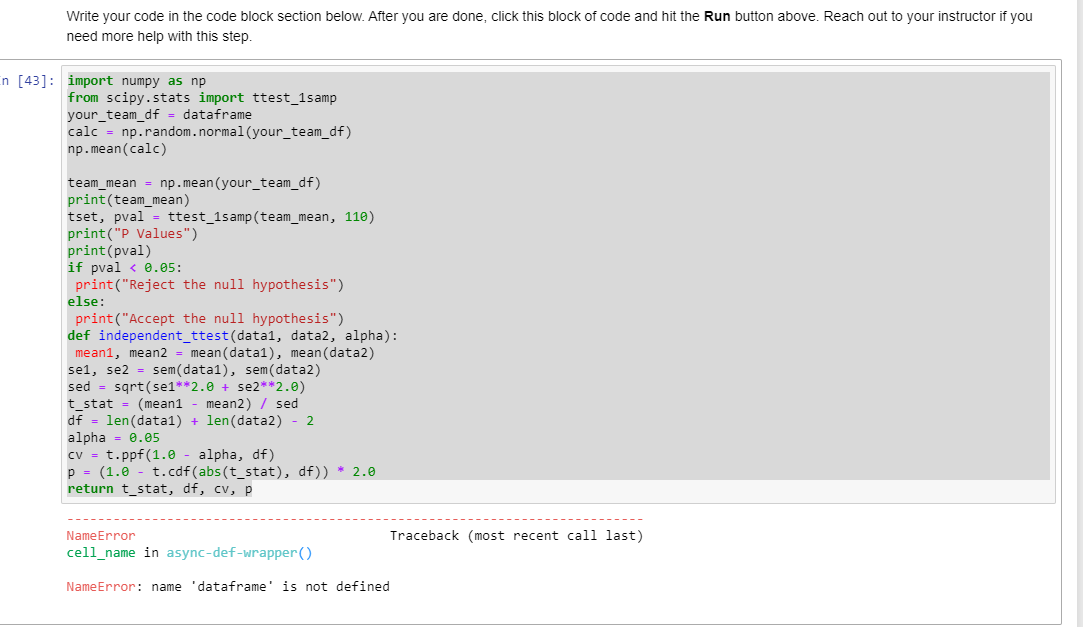The height and width of the screenshot is (627, 1083).
Task: Click the 'Reject the null hypothesis' print line
Action: pyautogui.click(x=209, y=284)
